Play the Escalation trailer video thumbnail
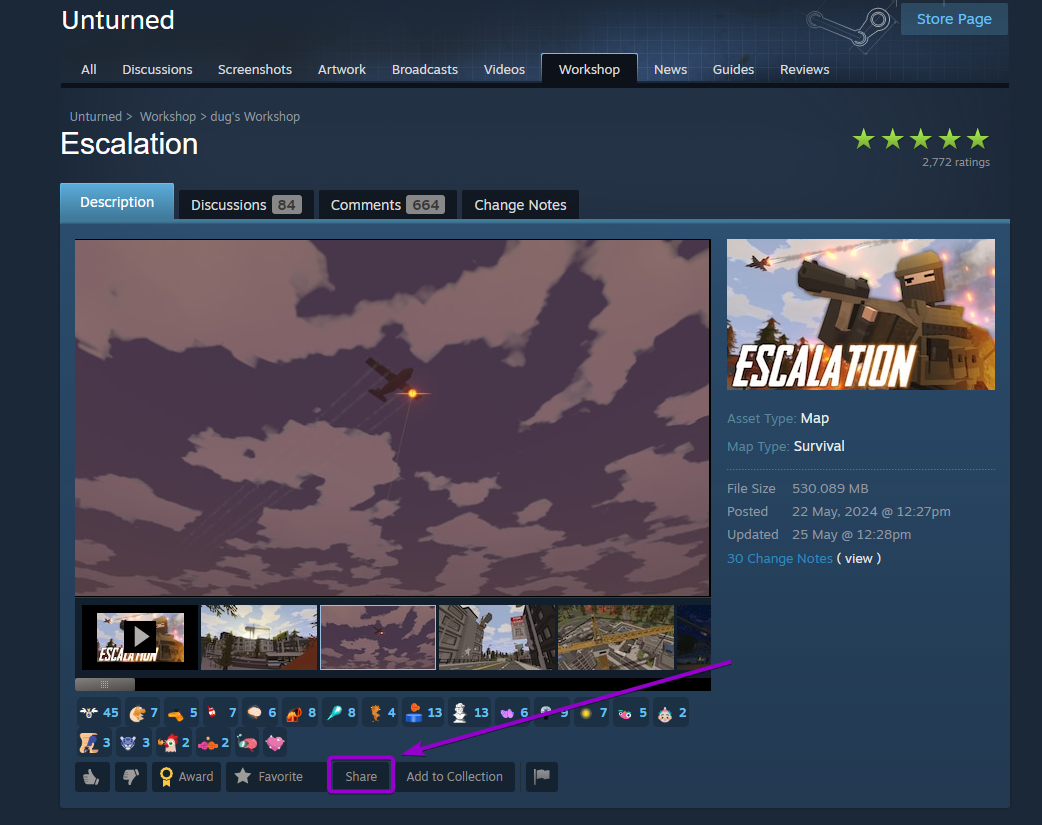The image size is (1042, 825). click(x=140, y=637)
